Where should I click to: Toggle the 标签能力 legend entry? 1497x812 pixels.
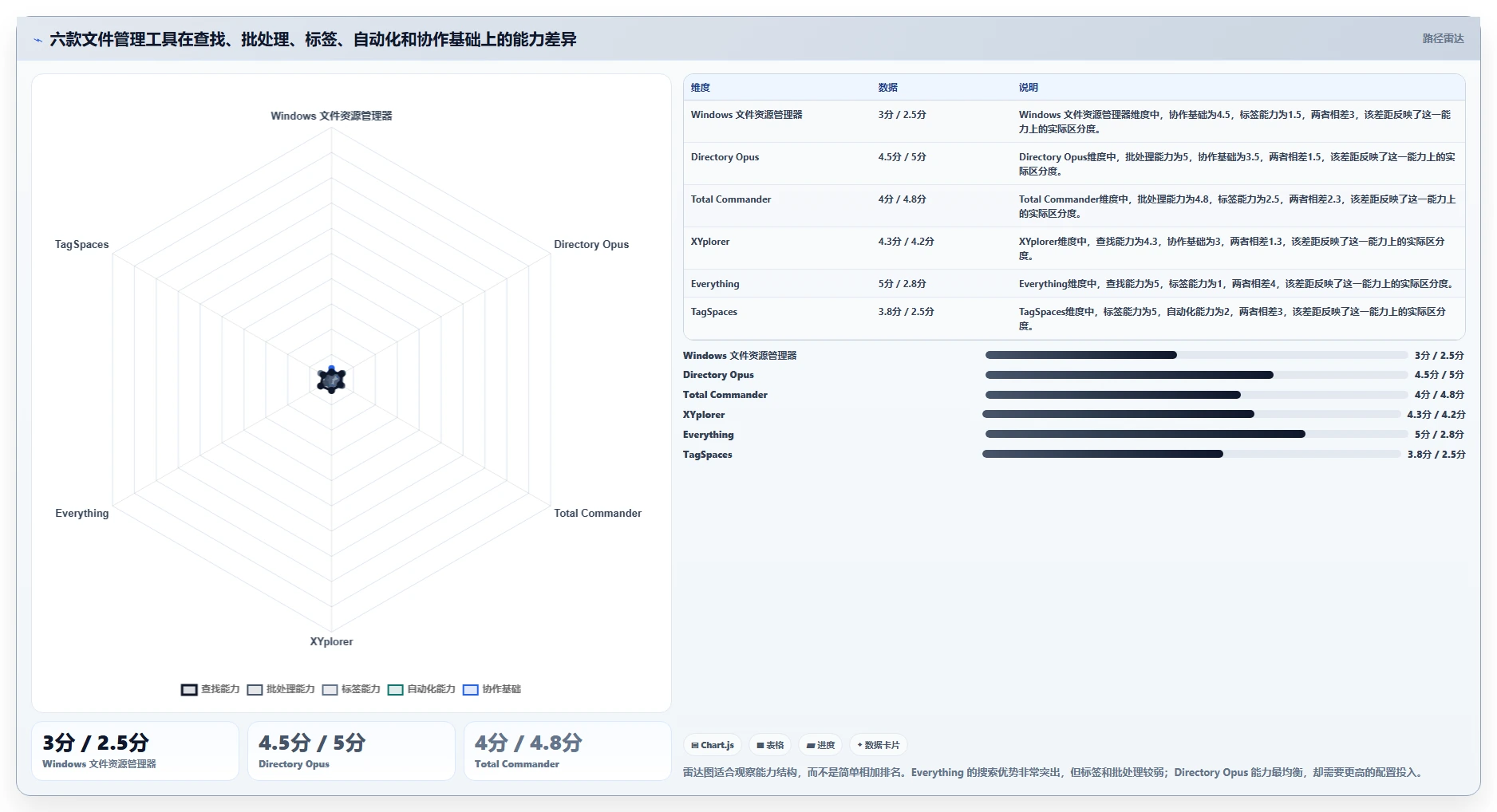(x=351, y=689)
